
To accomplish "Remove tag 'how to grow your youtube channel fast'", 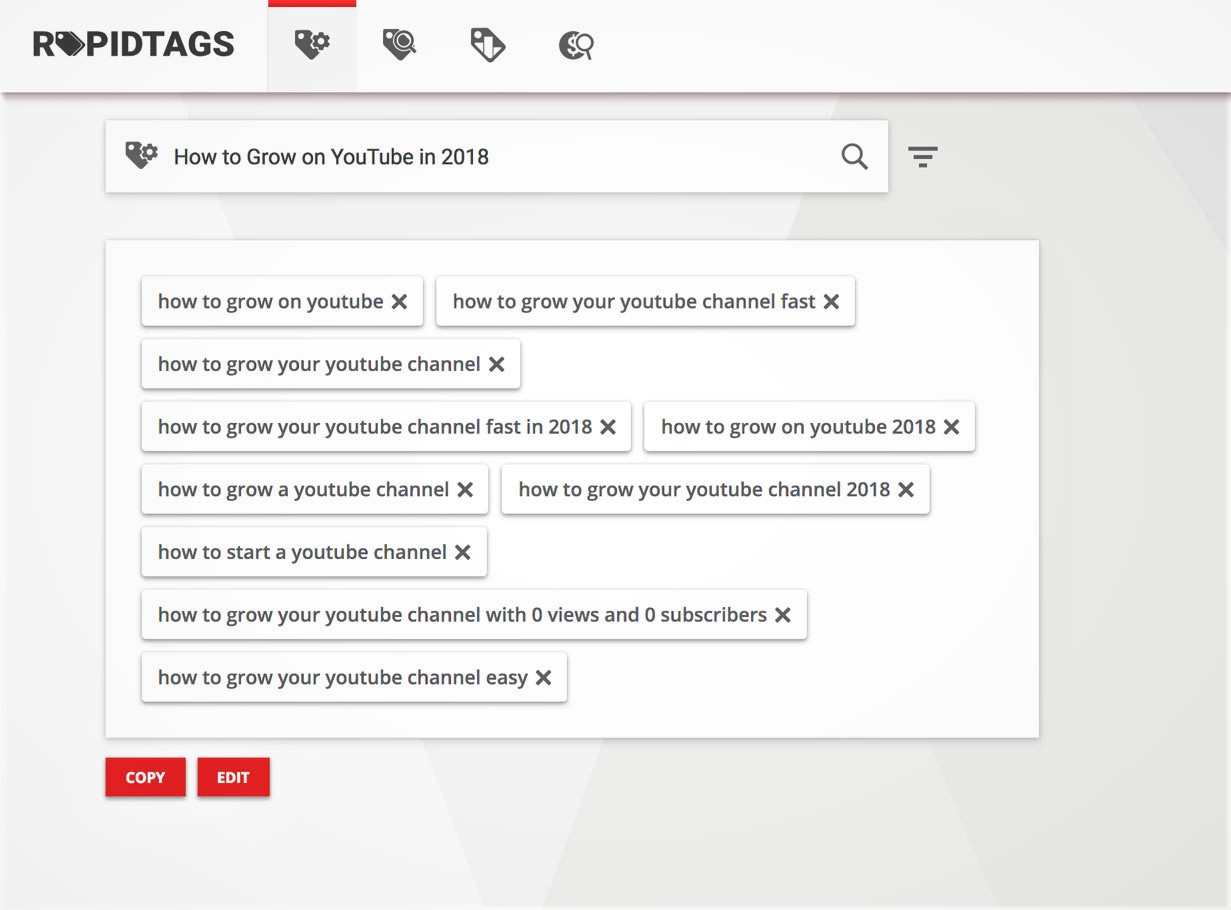I will click(831, 302).
